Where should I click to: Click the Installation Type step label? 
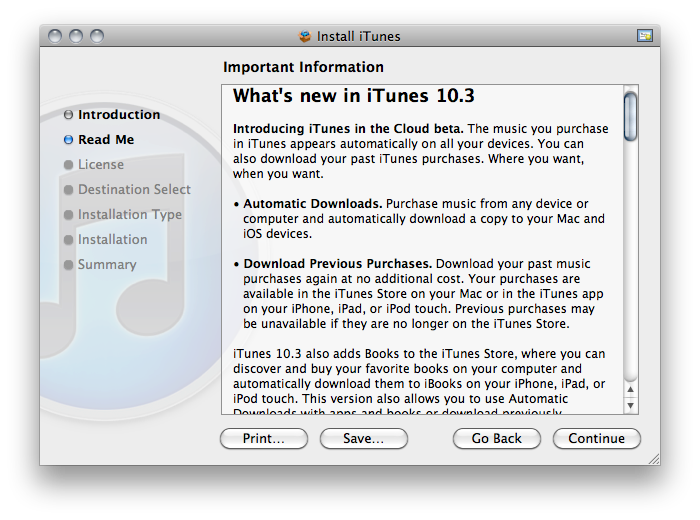[x=130, y=215]
